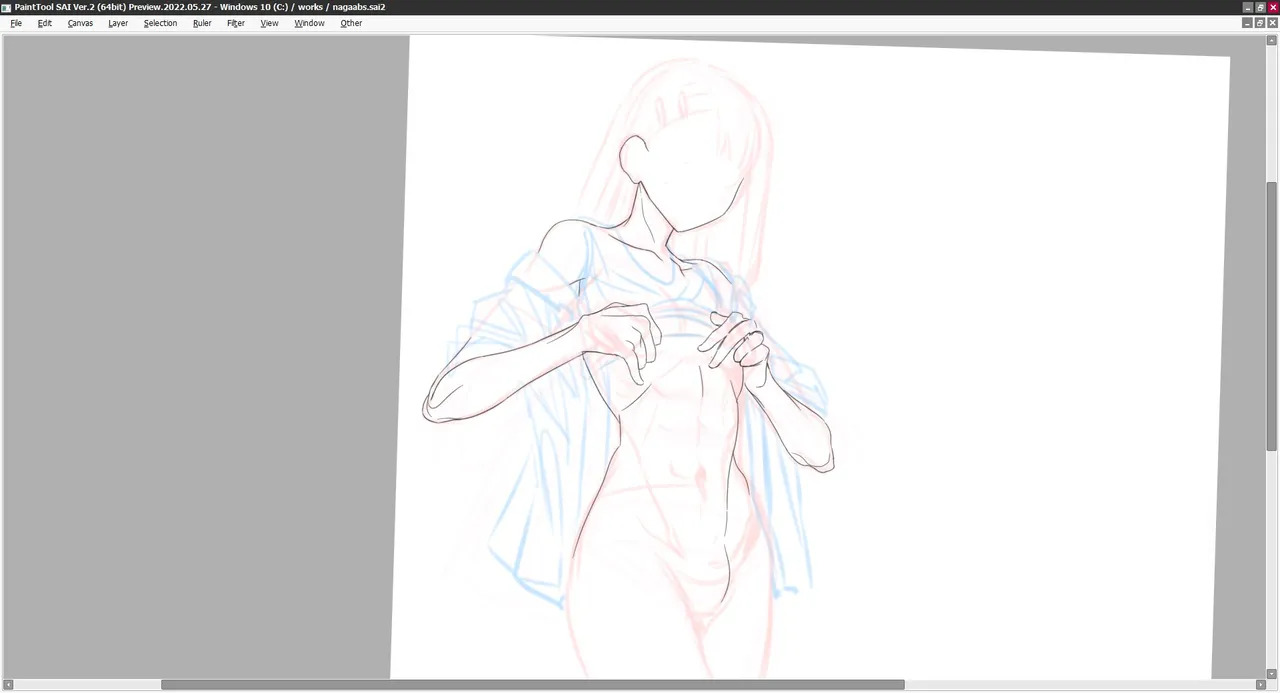
Task: Click the vertical scrollbar up arrow
Action: pos(1272,39)
